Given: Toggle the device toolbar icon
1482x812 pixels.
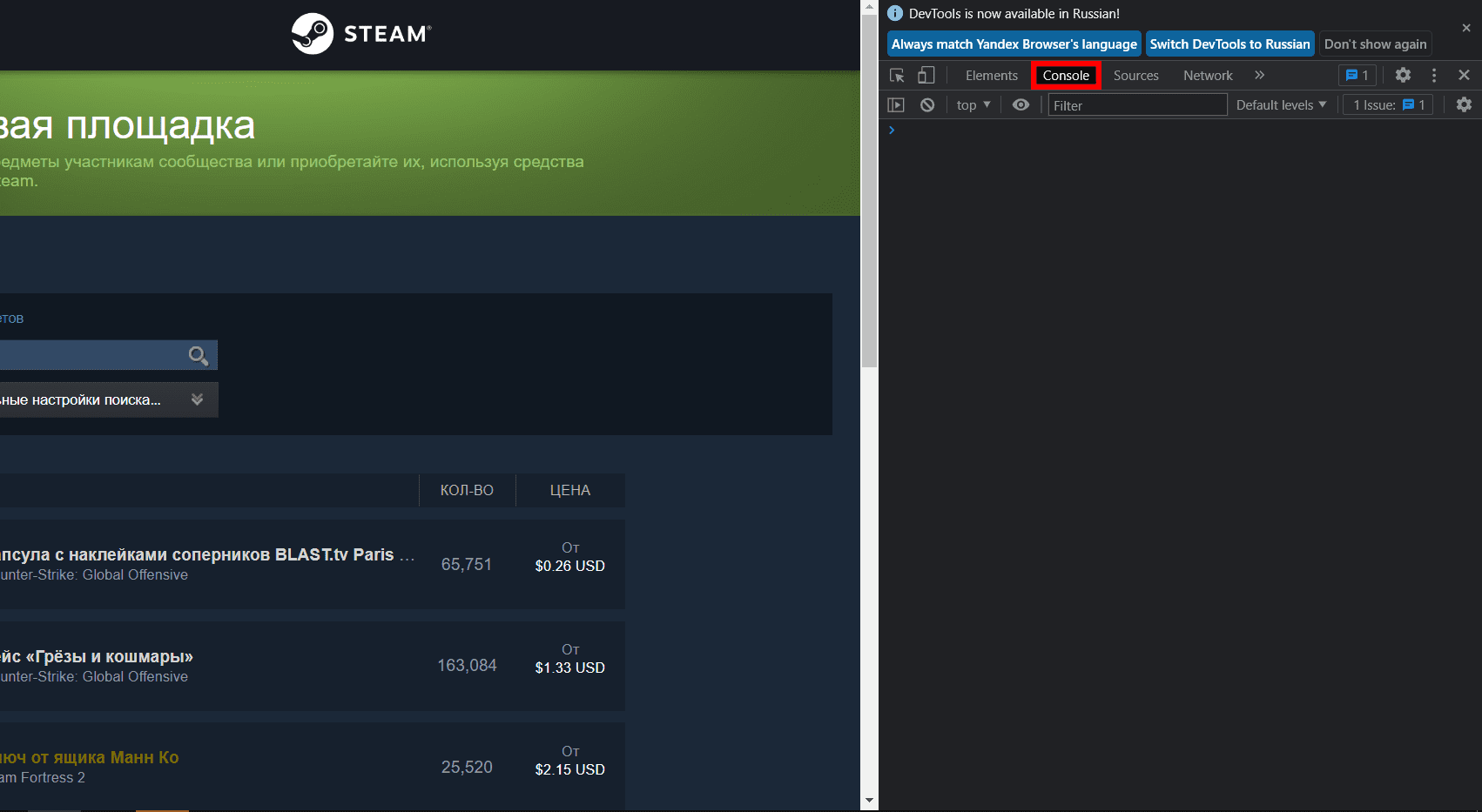Looking at the screenshot, I should point(926,76).
